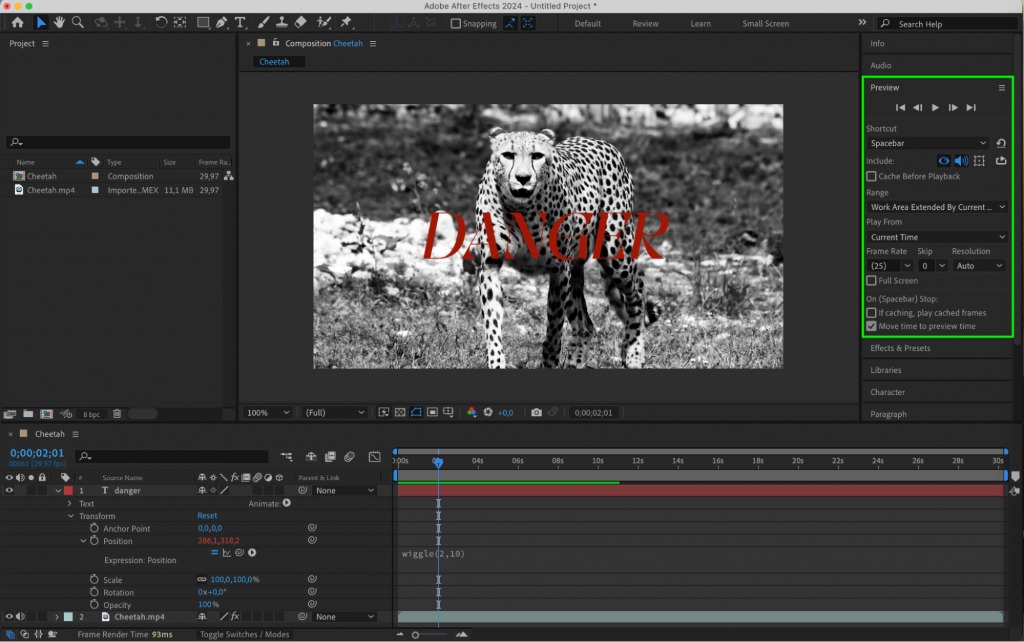
Task: Hide the danger text layer visibility eye
Action: [8, 490]
